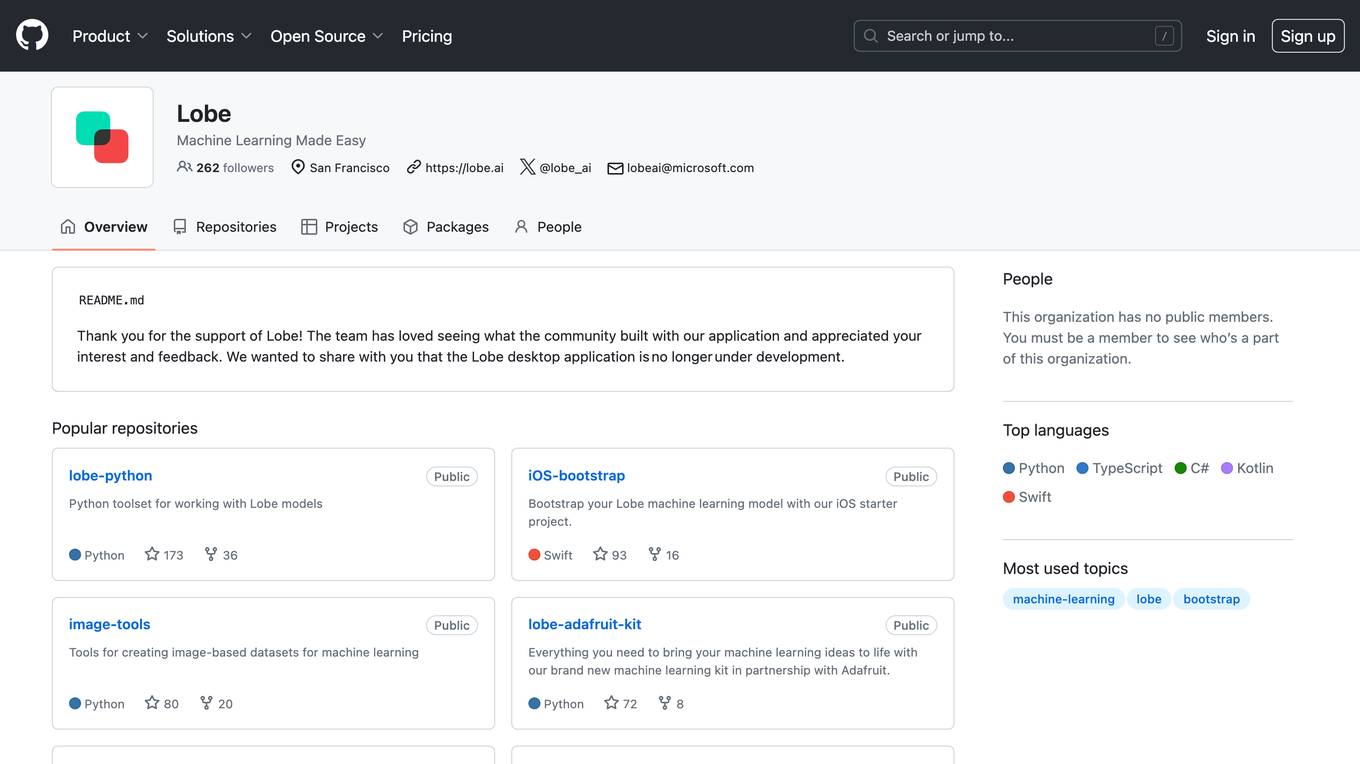Filter by Kotlin in Top languages
Viewport: 1360px width, 764px height.
[1247, 468]
